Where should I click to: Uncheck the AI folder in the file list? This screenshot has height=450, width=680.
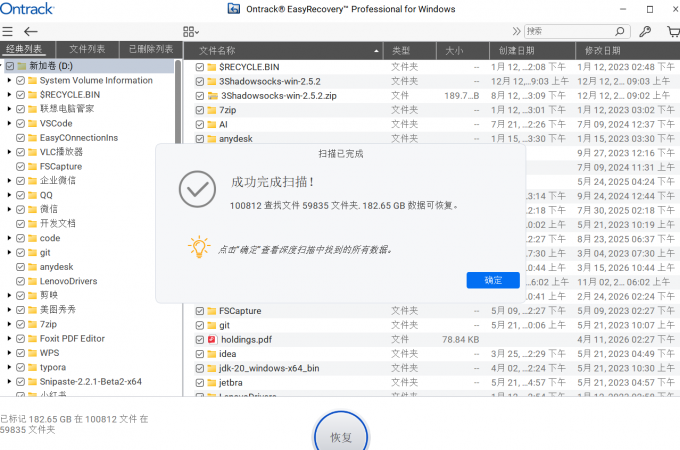click(x=199, y=124)
